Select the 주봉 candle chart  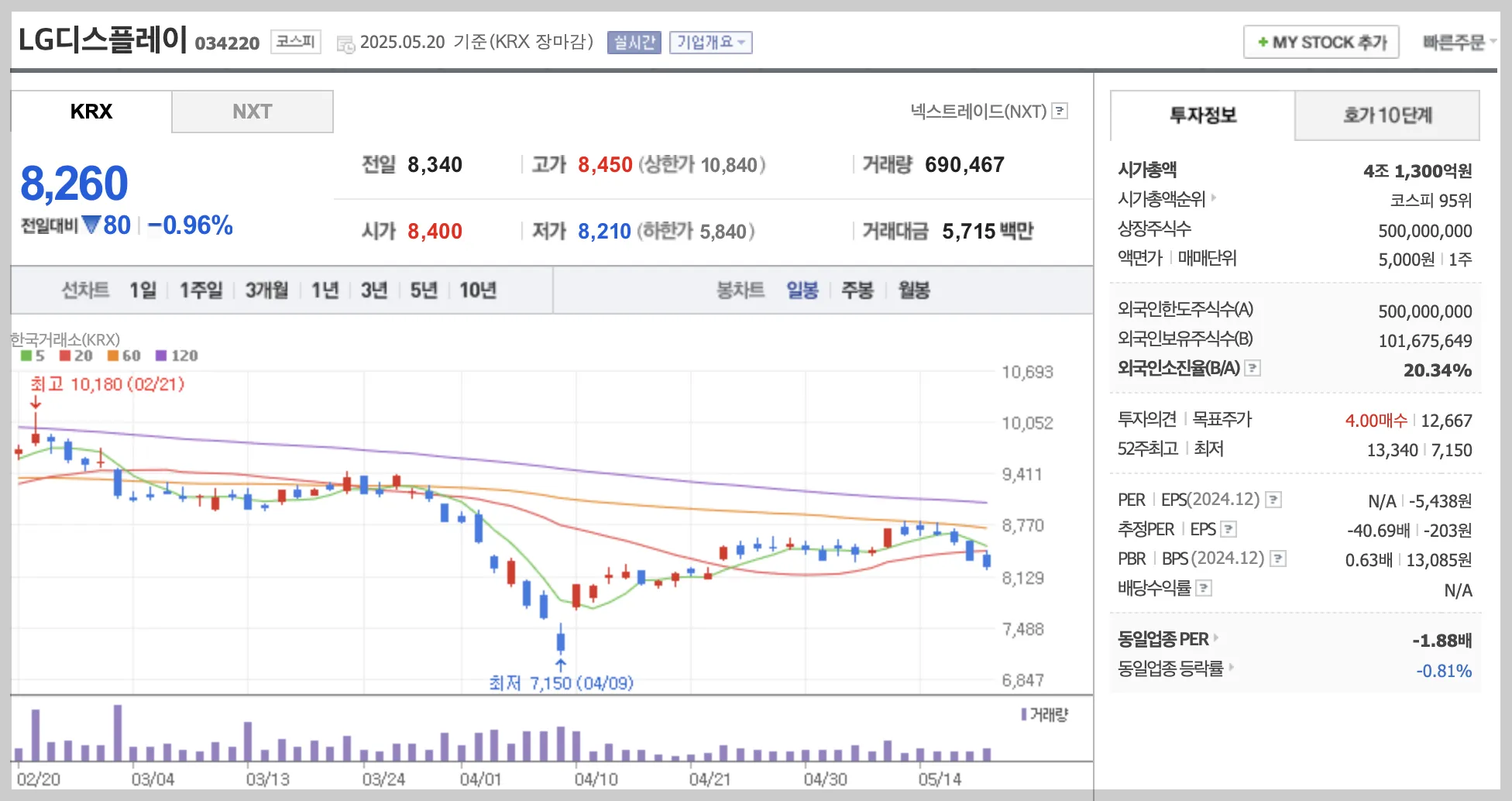click(x=857, y=290)
